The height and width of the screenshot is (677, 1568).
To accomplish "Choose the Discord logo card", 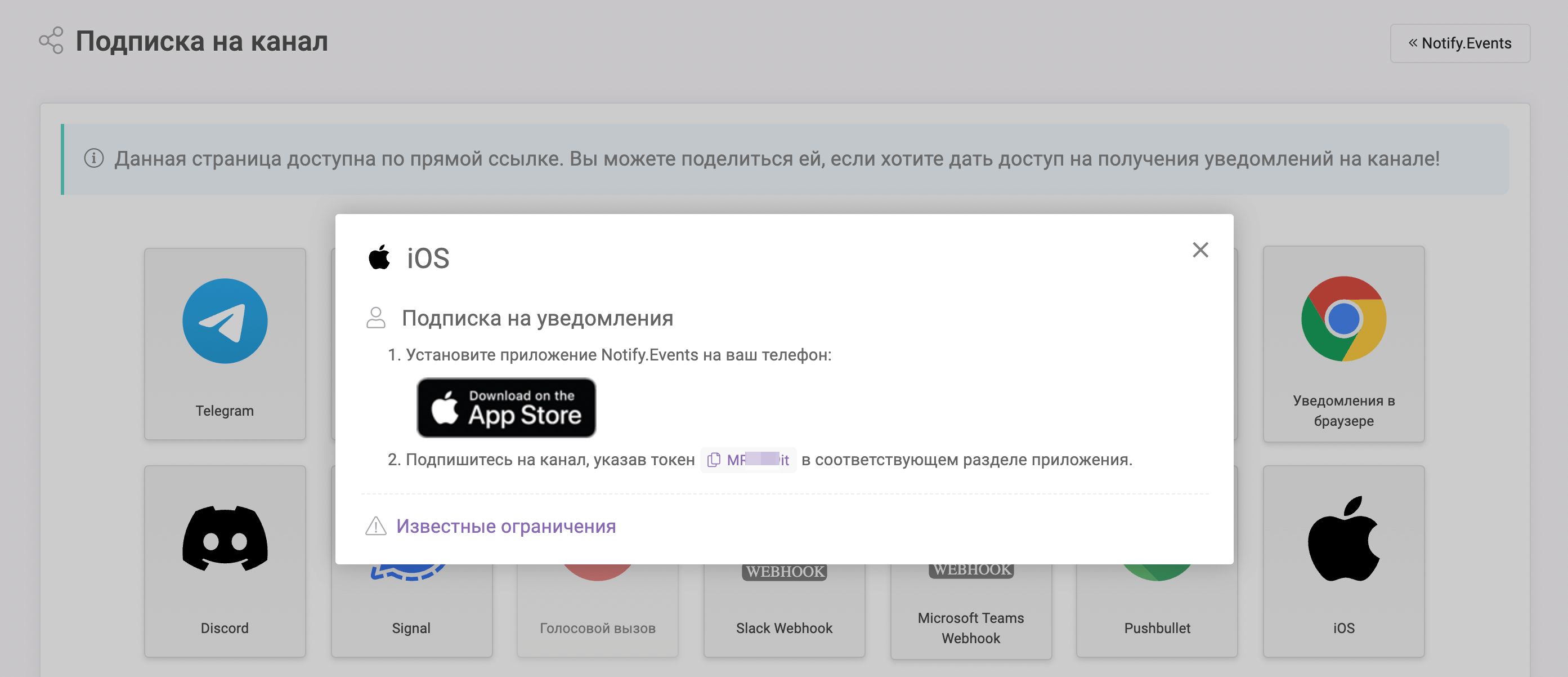I will tap(225, 561).
